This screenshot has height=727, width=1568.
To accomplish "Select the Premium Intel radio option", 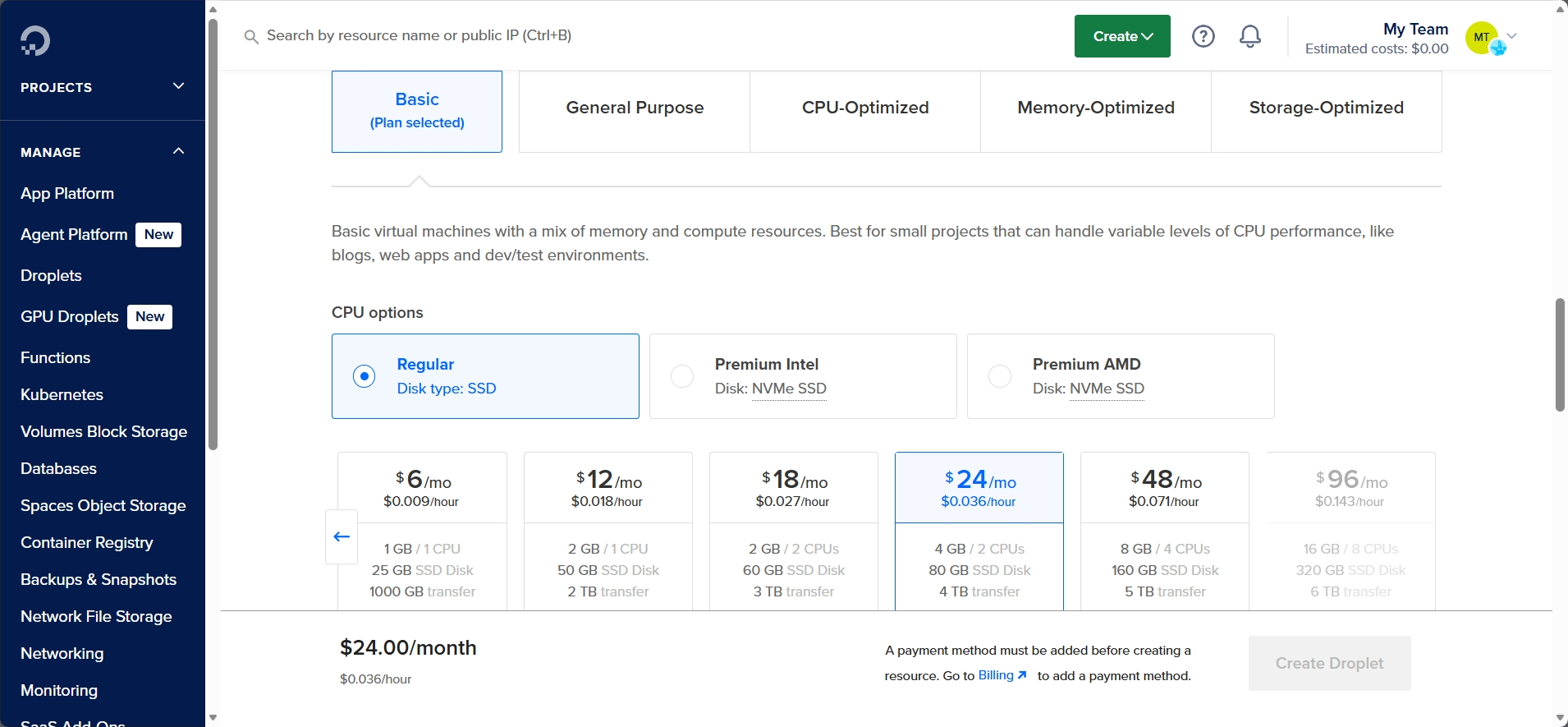I will 682,376.
